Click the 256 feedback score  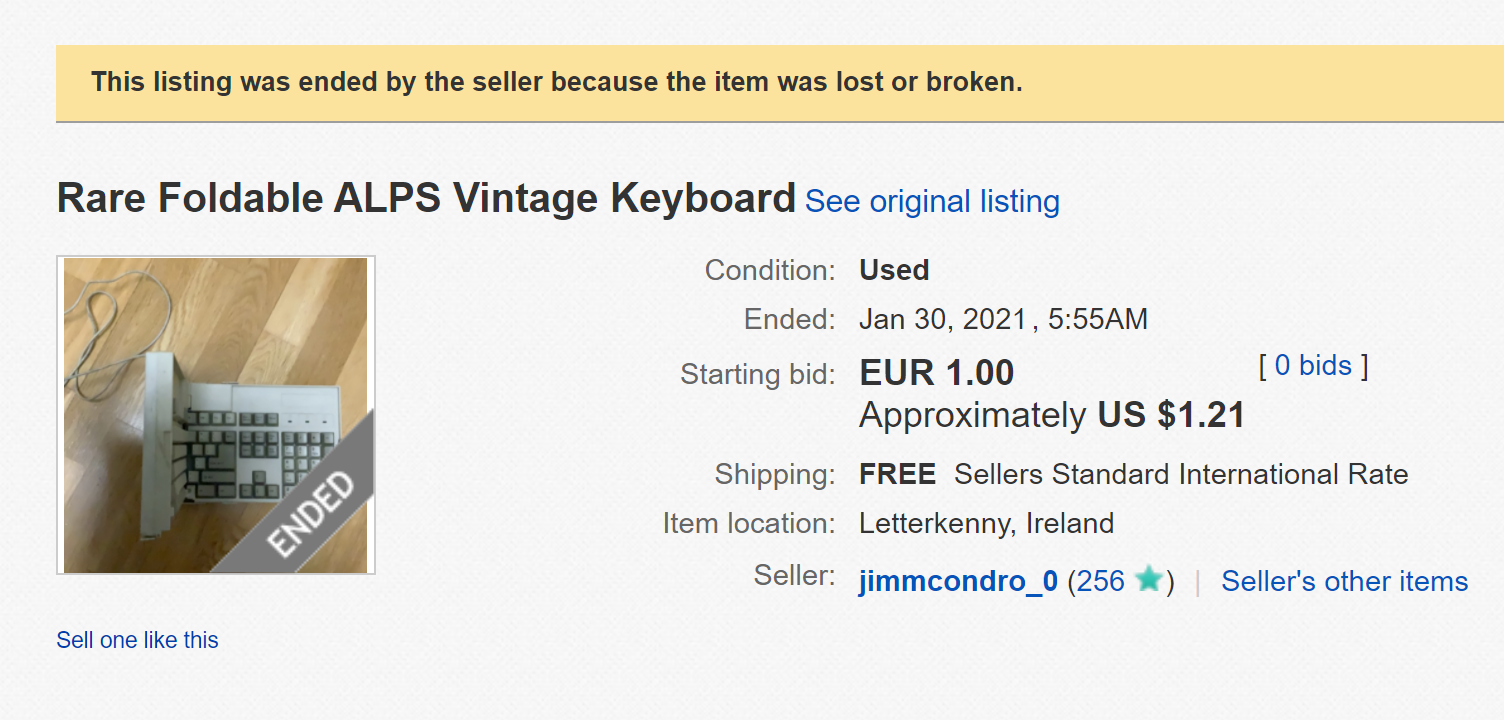click(1101, 581)
